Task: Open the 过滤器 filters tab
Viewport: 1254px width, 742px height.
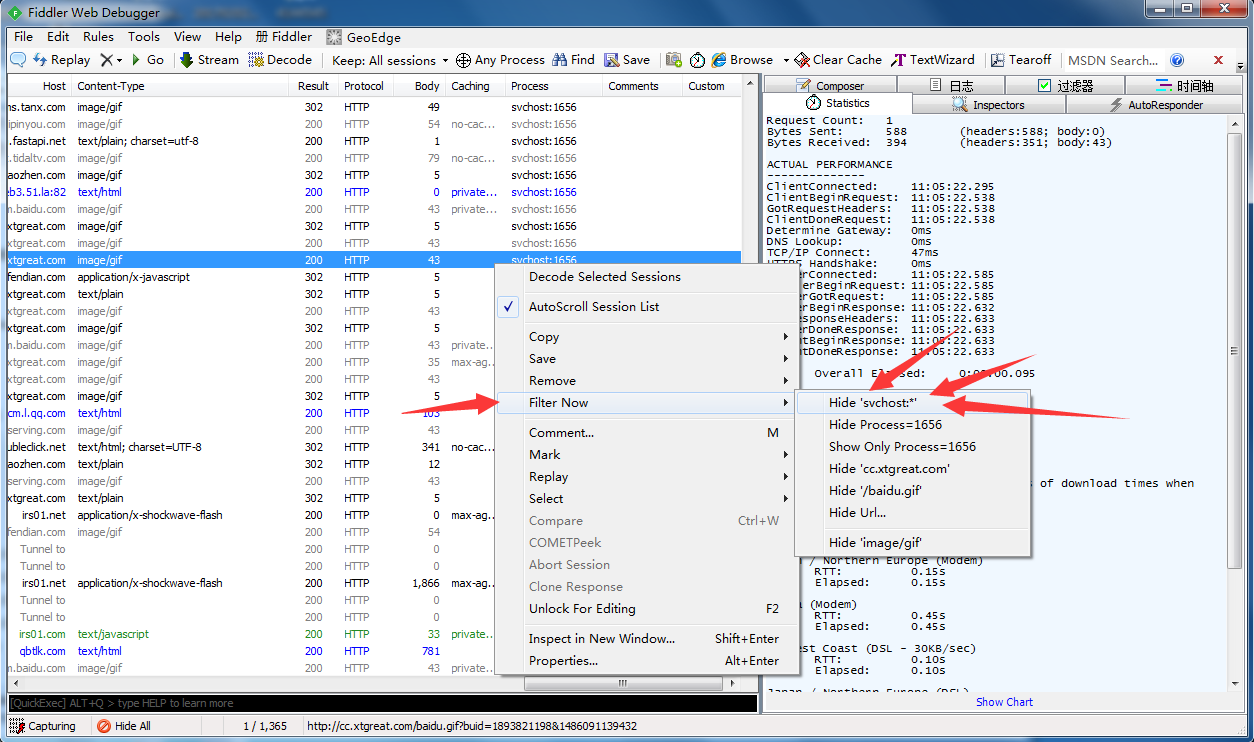Action: (1065, 86)
